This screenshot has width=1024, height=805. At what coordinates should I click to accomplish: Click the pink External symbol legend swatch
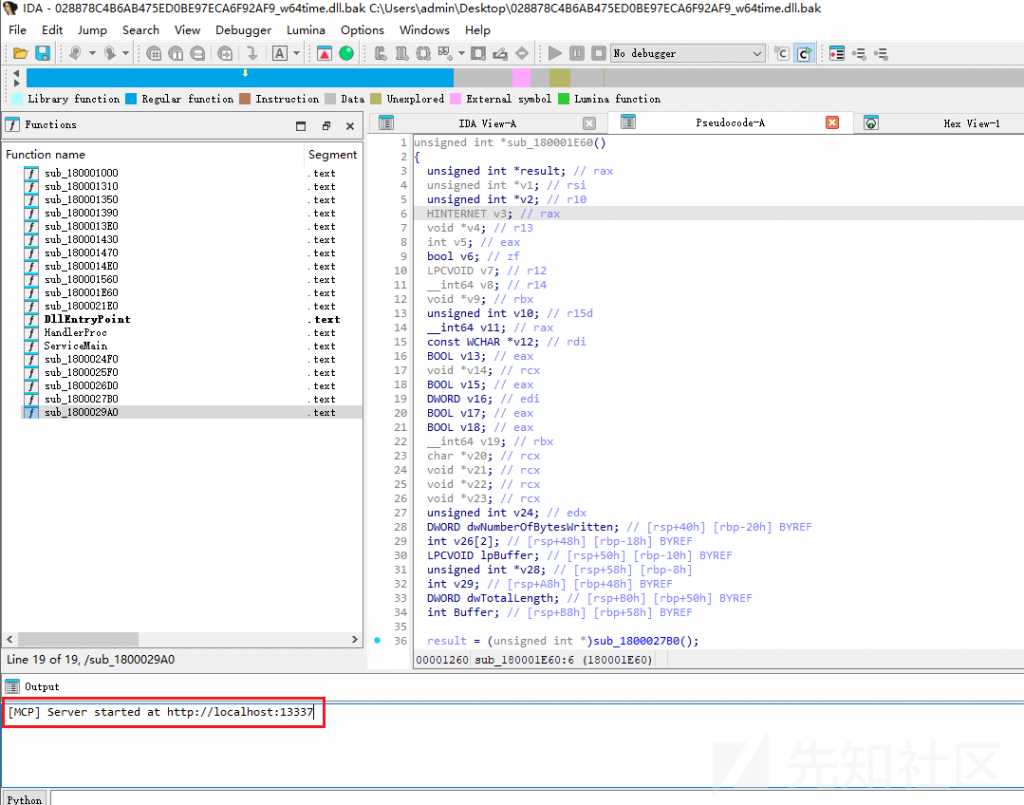[455, 99]
